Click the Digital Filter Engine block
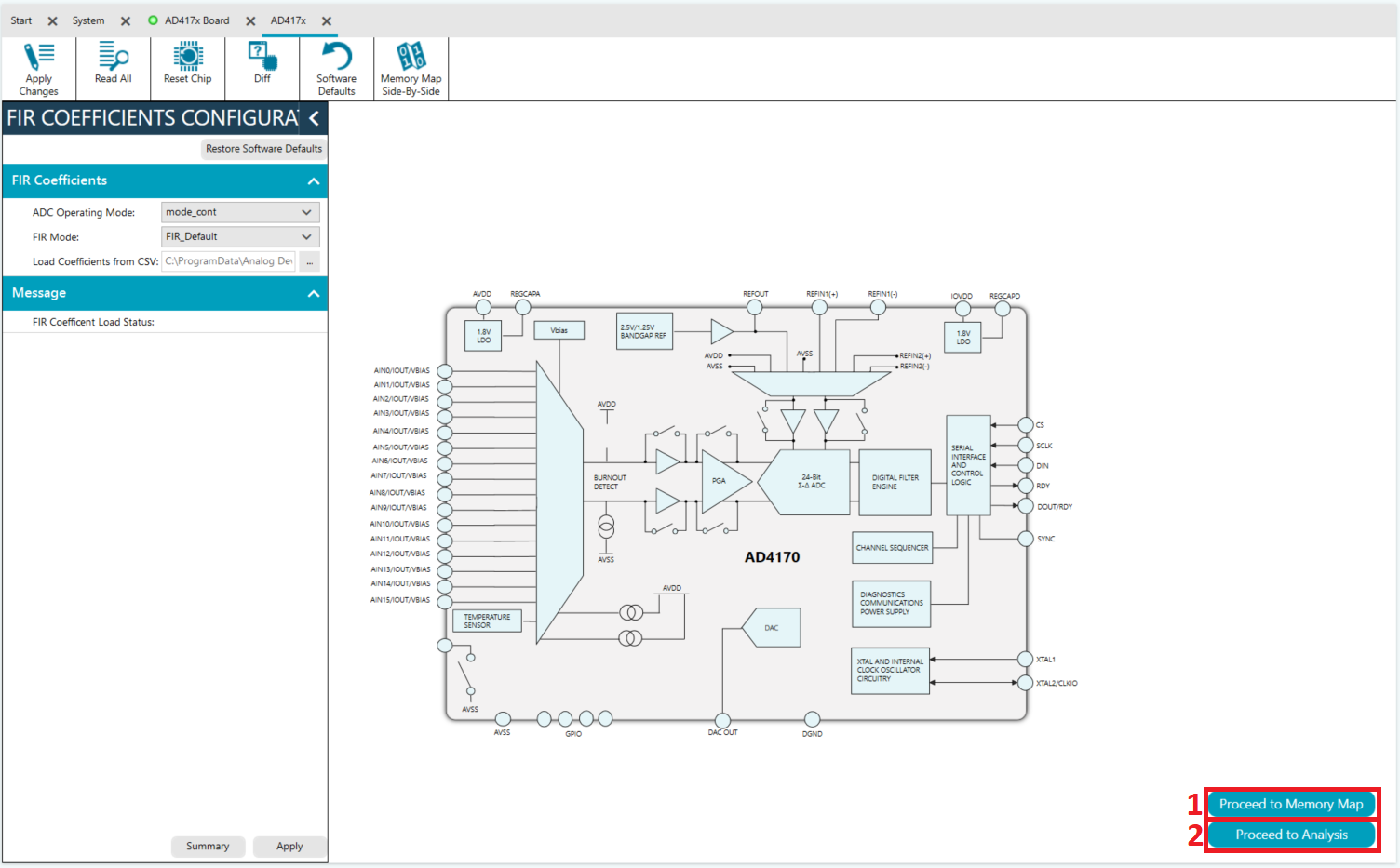1400x868 pixels. click(x=895, y=482)
